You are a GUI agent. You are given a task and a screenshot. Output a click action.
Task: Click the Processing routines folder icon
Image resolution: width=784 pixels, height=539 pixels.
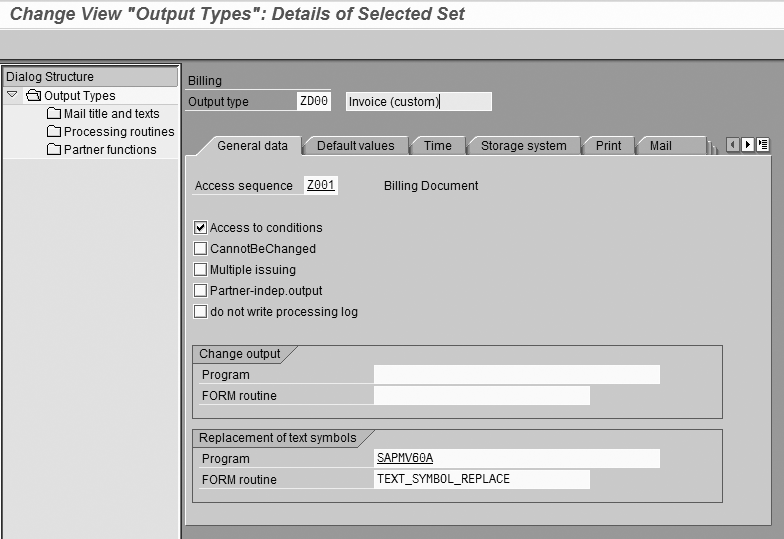click(x=54, y=132)
